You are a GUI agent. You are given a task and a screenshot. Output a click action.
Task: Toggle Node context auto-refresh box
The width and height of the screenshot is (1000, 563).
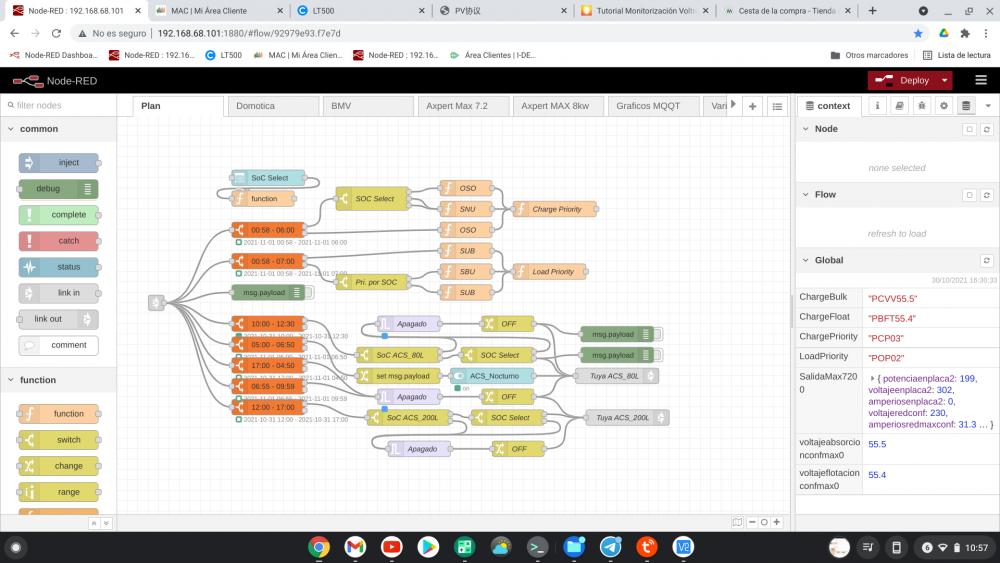(x=969, y=129)
